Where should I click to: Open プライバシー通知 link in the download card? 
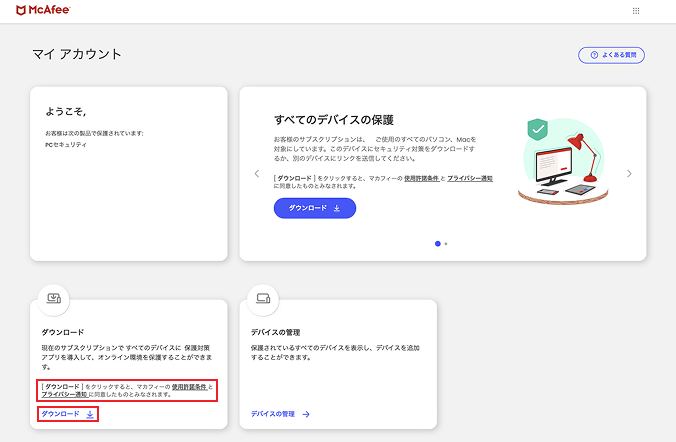tap(64, 395)
